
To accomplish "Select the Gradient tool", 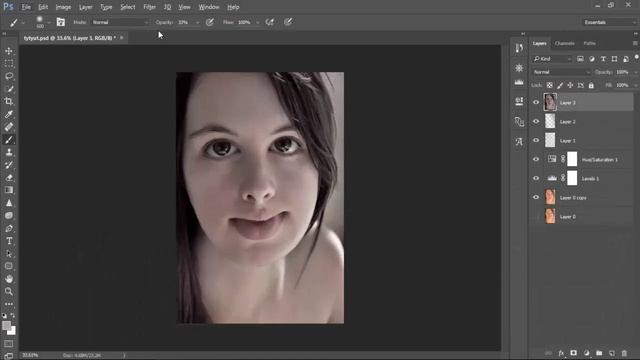I will click(9, 190).
